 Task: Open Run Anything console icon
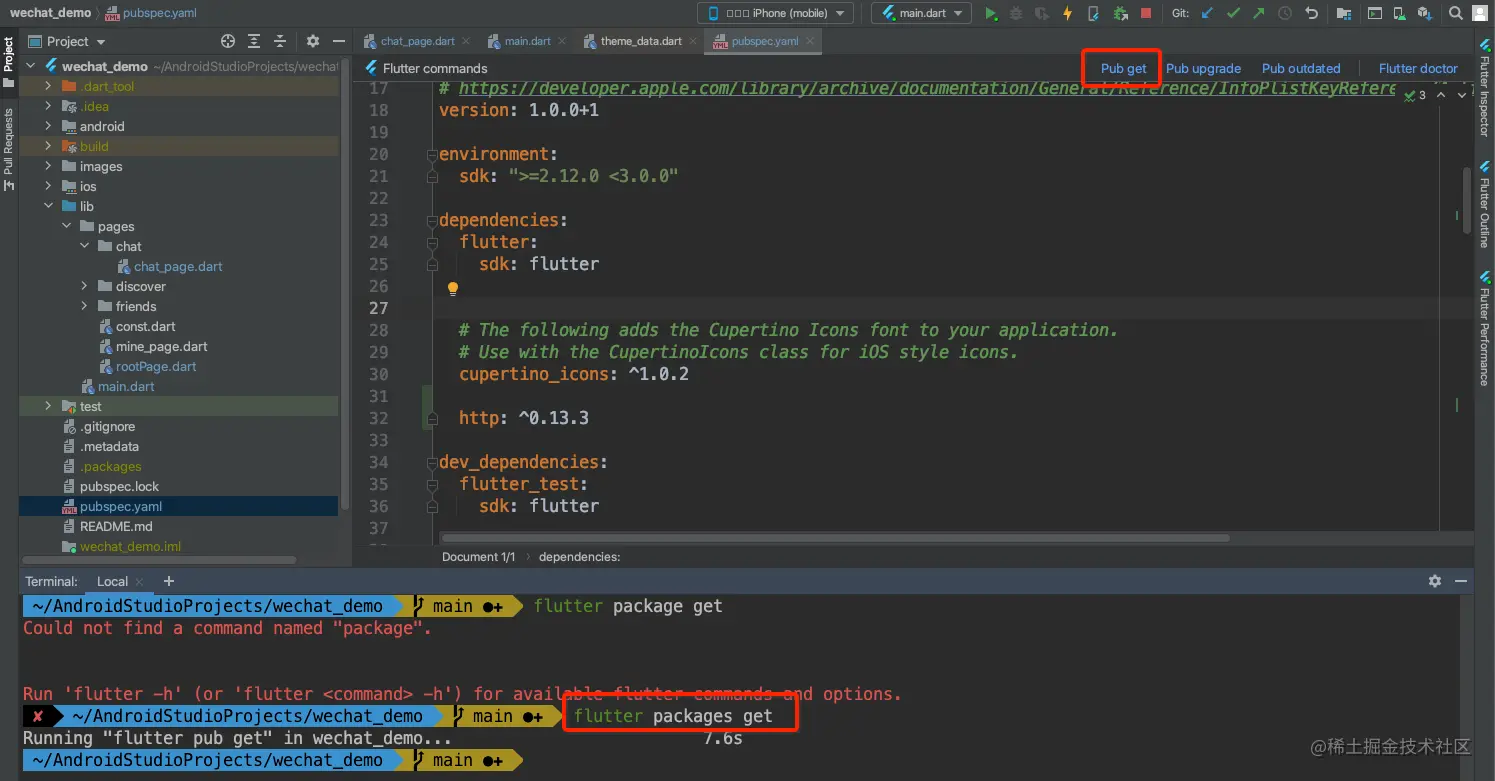pos(1375,13)
